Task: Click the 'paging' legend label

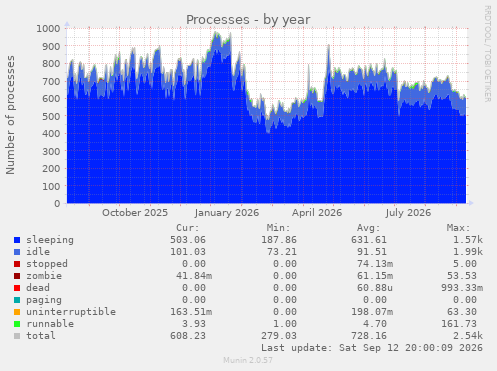Action: [44, 300]
